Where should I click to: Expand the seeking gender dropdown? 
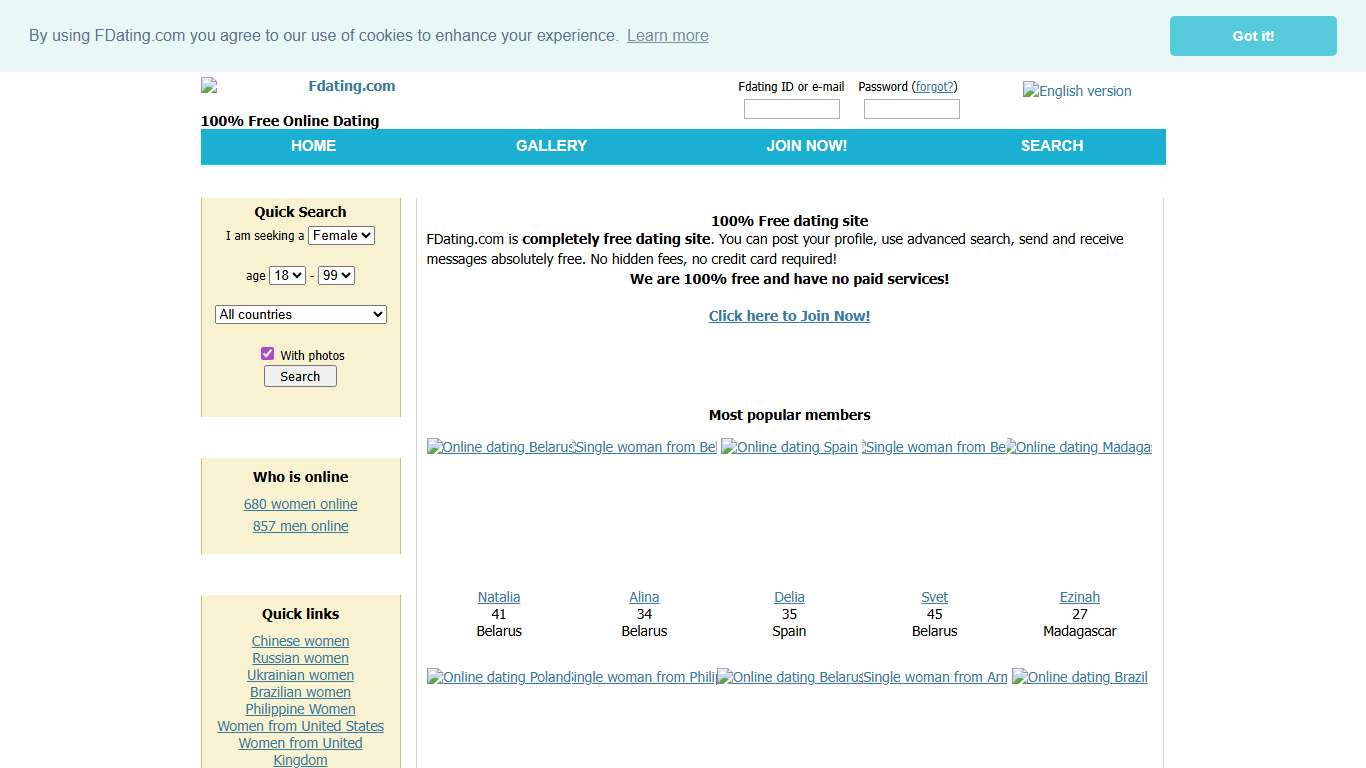341,236
